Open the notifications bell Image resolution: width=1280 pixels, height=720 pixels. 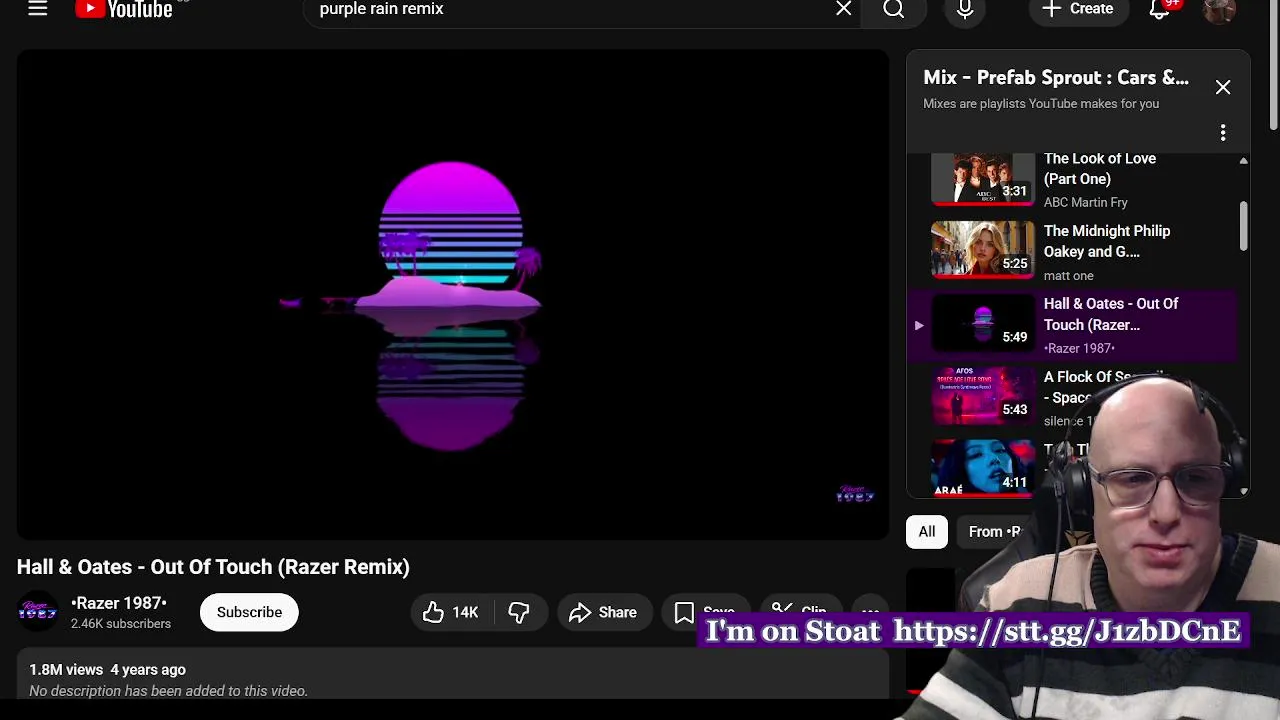[1160, 9]
